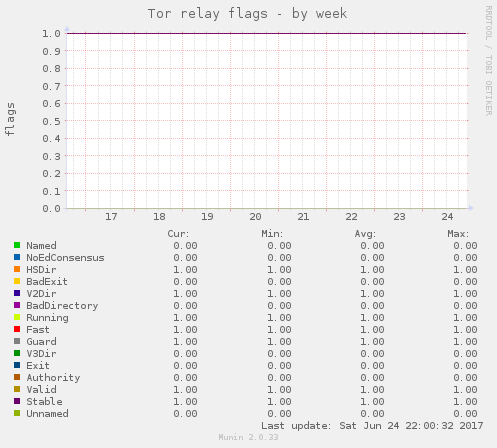Click the Munin 2.0.33 footer text
Image resolution: width=497 pixels, height=448 pixels.
point(248,437)
